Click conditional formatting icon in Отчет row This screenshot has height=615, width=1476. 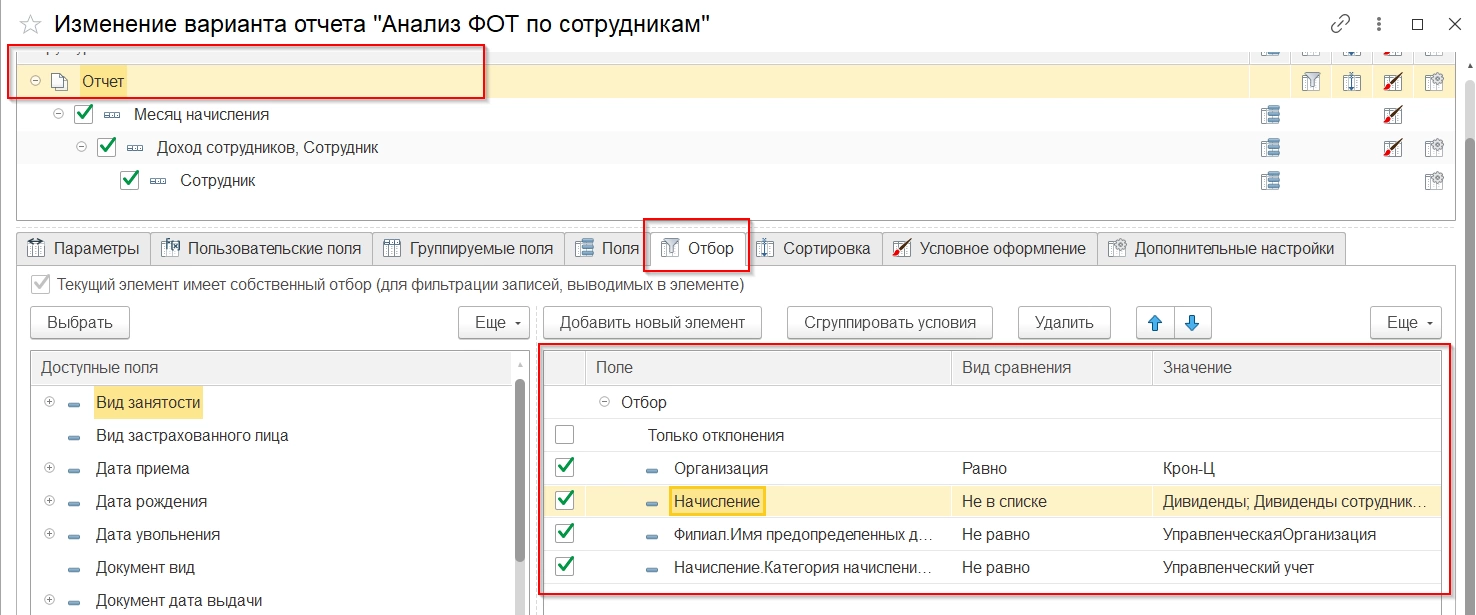[x=1392, y=83]
